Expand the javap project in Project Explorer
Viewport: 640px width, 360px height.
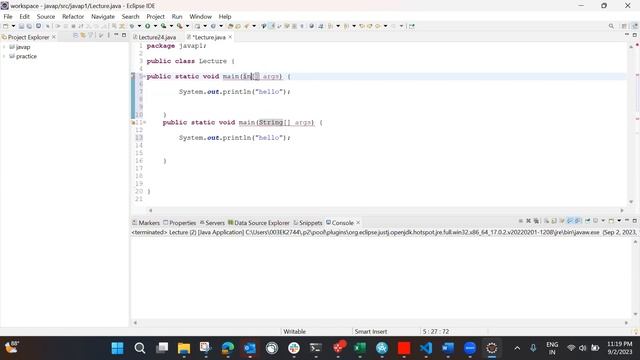4,47
